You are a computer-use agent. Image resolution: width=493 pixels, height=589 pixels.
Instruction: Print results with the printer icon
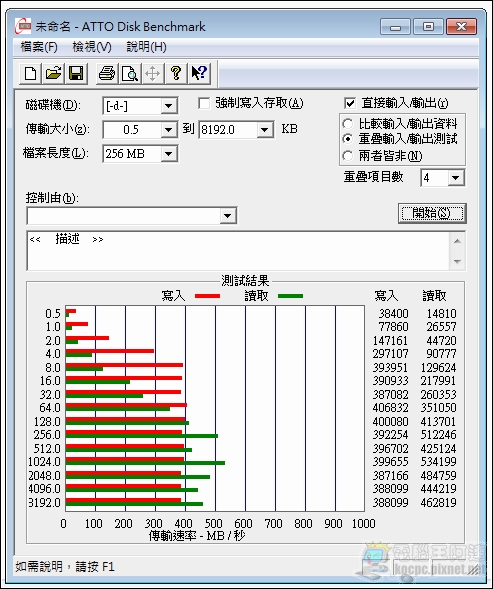pyautogui.click(x=107, y=73)
